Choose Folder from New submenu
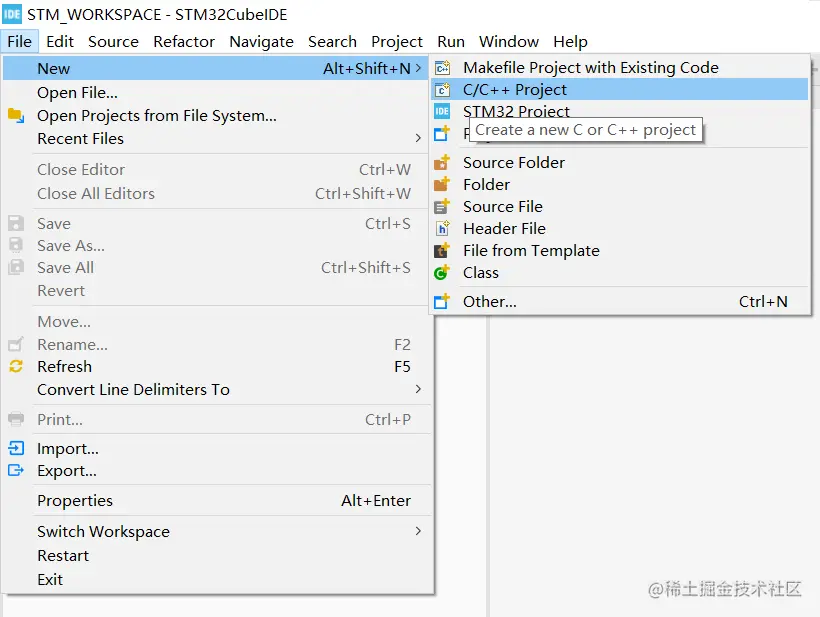 pyautogui.click(x=620, y=185)
